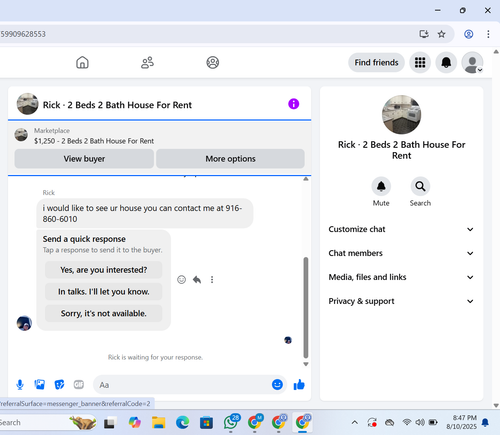Screen dimensions: 500x435
Task: Open the Friends icon in top navigation
Action: 147,62
